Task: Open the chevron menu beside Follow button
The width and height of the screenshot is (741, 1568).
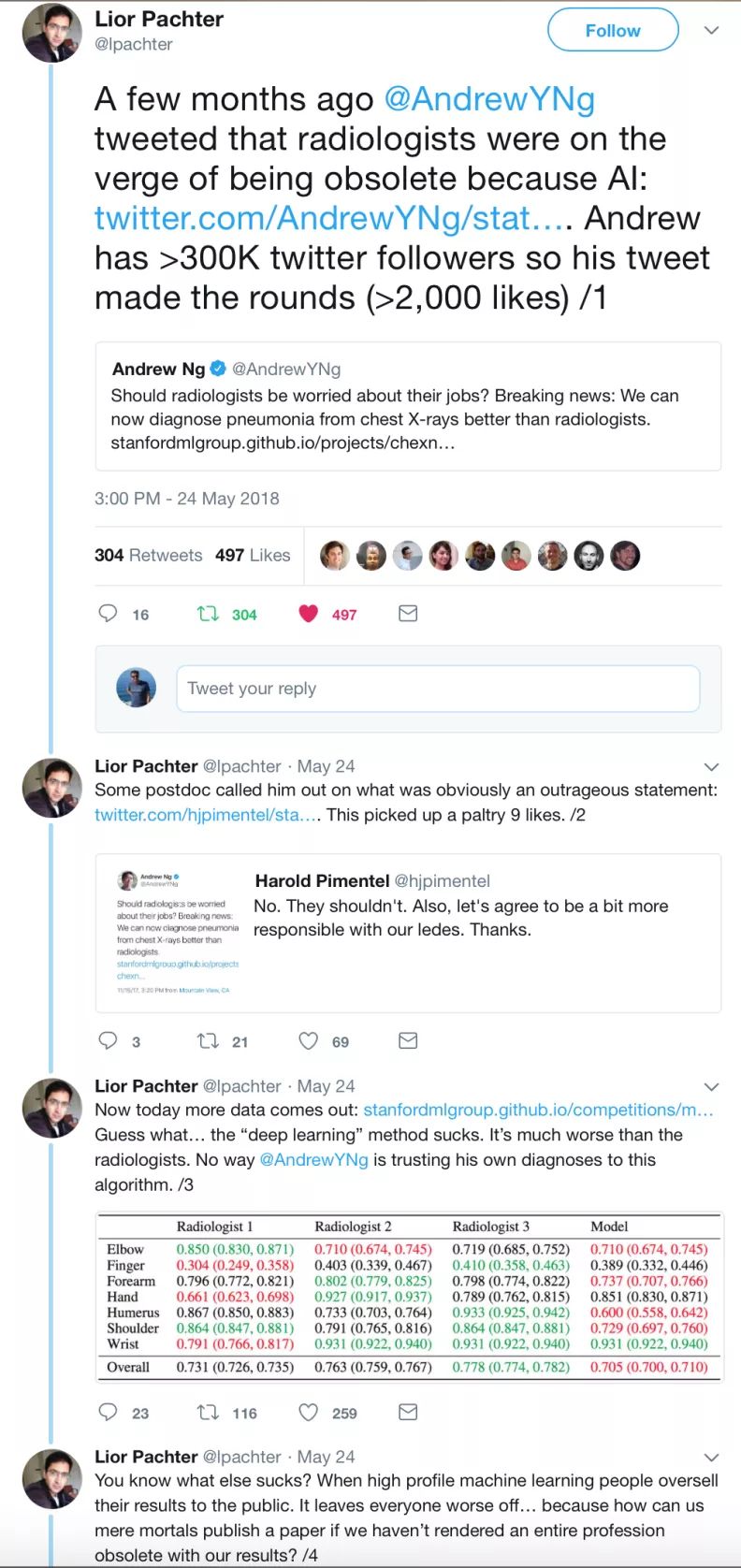Action: (711, 30)
